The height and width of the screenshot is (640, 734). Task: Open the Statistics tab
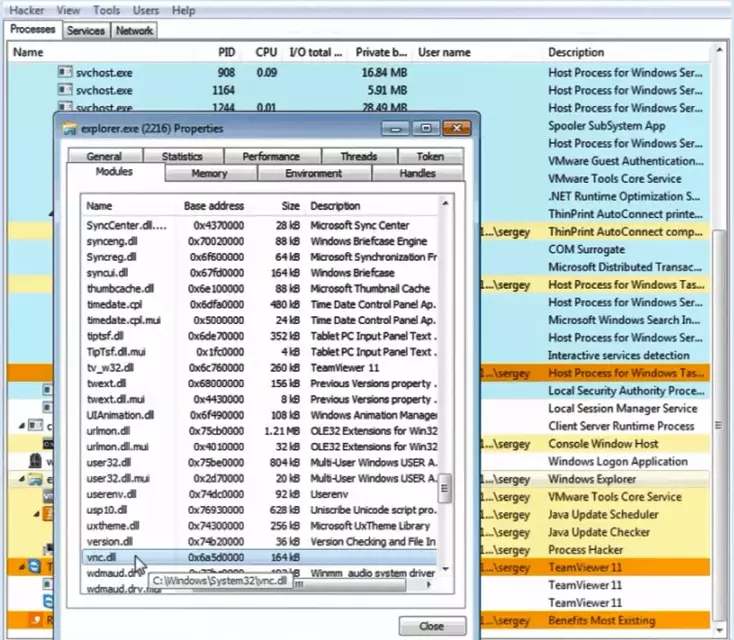pyautogui.click(x=182, y=156)
